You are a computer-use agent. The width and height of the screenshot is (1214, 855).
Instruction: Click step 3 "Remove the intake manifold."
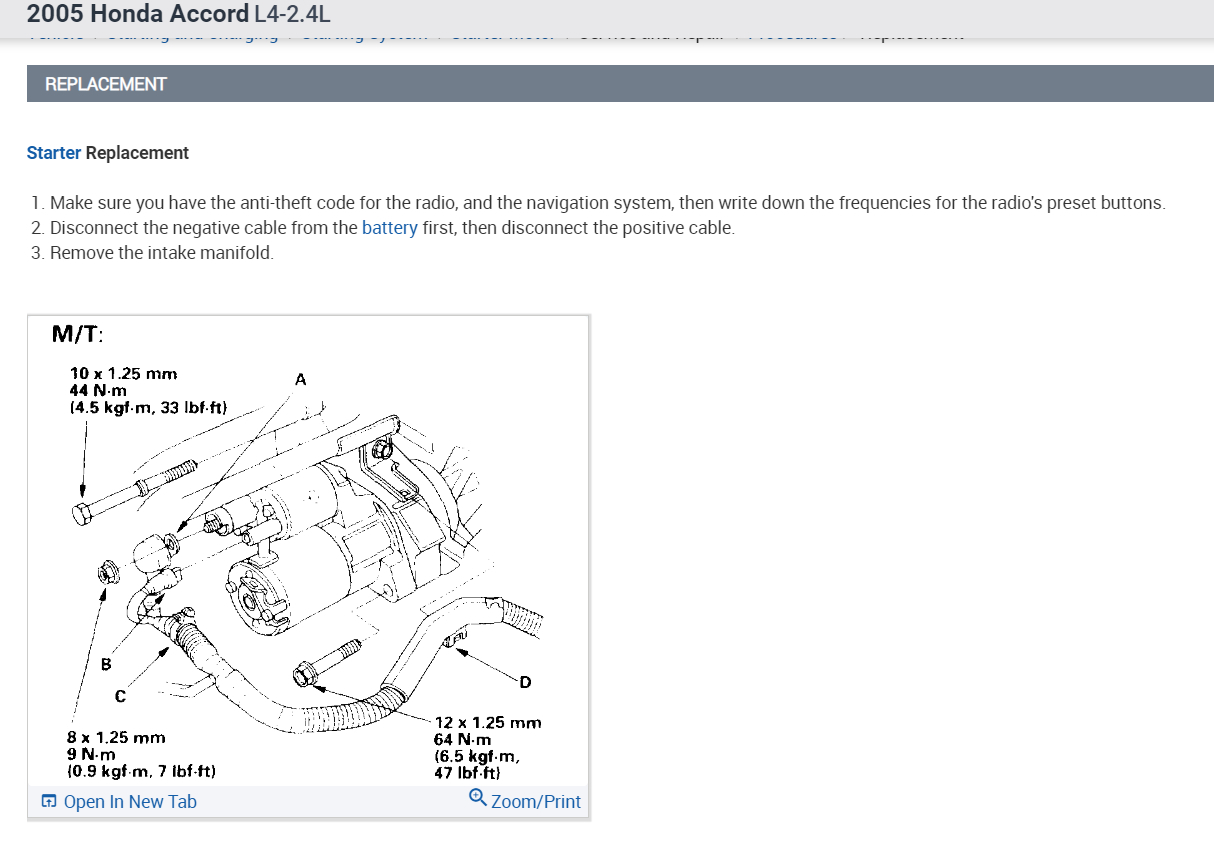coord(161,252)
